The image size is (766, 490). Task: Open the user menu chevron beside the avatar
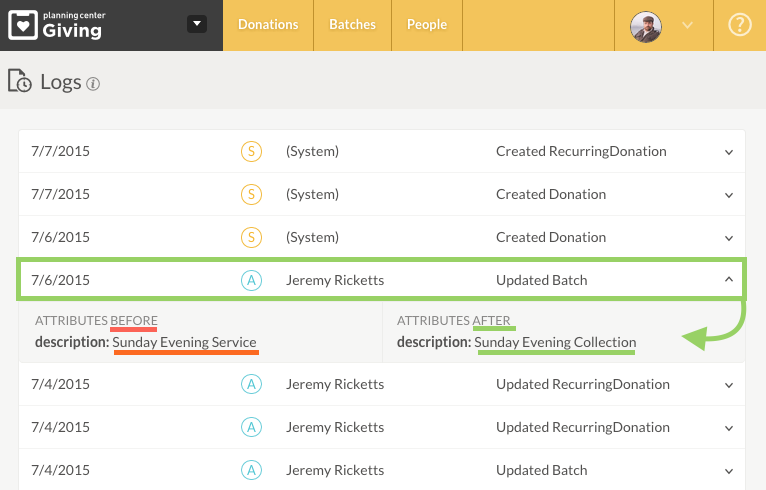pos(687,25)
